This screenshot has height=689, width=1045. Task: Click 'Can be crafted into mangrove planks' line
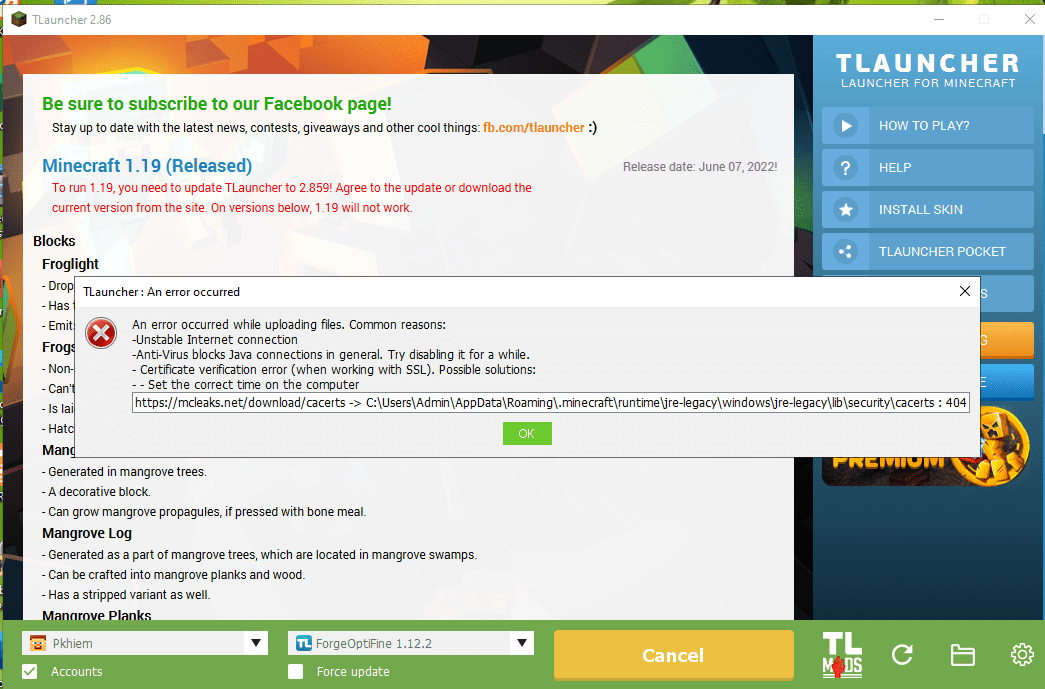point(174,574)
